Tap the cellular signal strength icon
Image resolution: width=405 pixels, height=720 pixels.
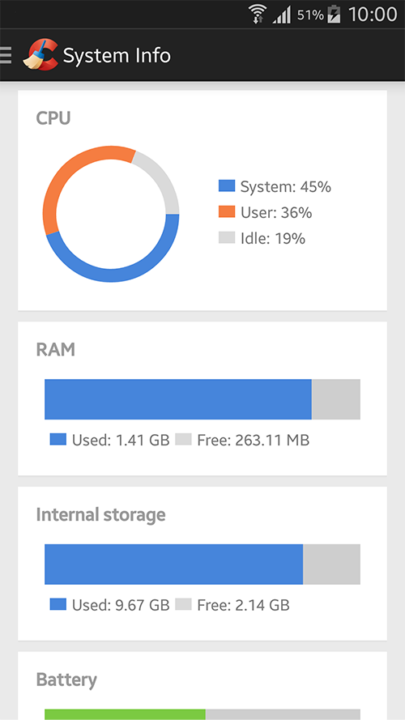pos(281,15)
